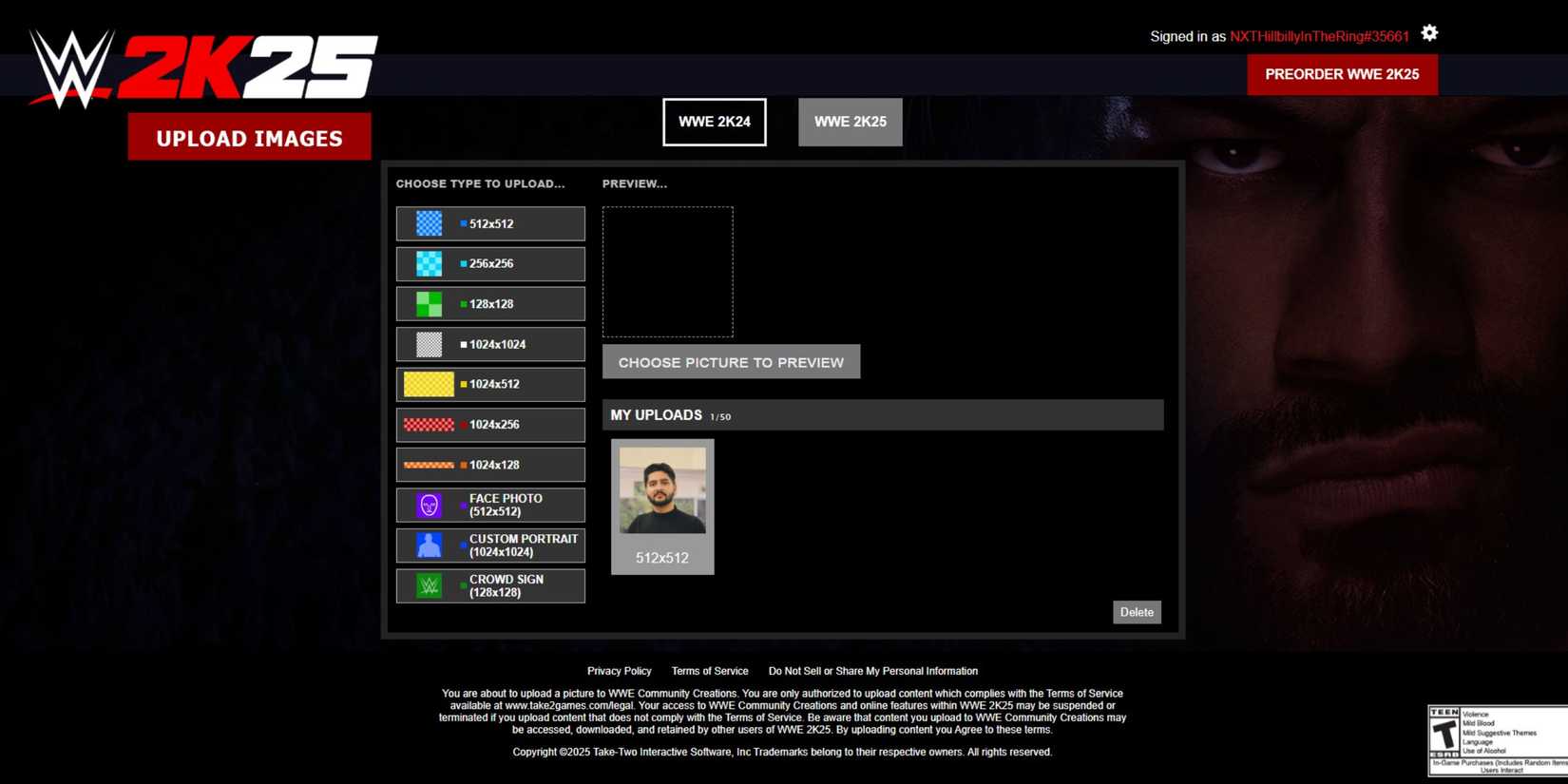Viewport: 1568px width, 784px height.
Task: Switch to the WWE 2K24 tab
Action: (715, 122)
